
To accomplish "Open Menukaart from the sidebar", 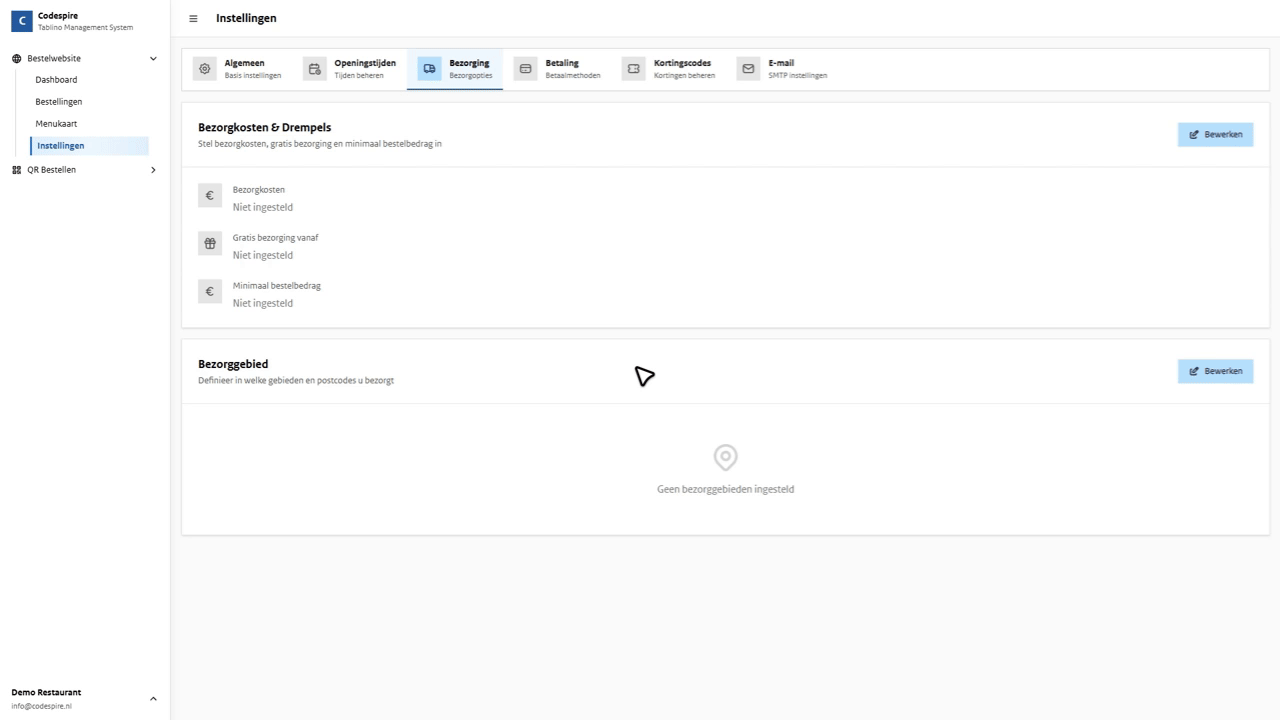I will pyautogui.click(x=57, y=123).
